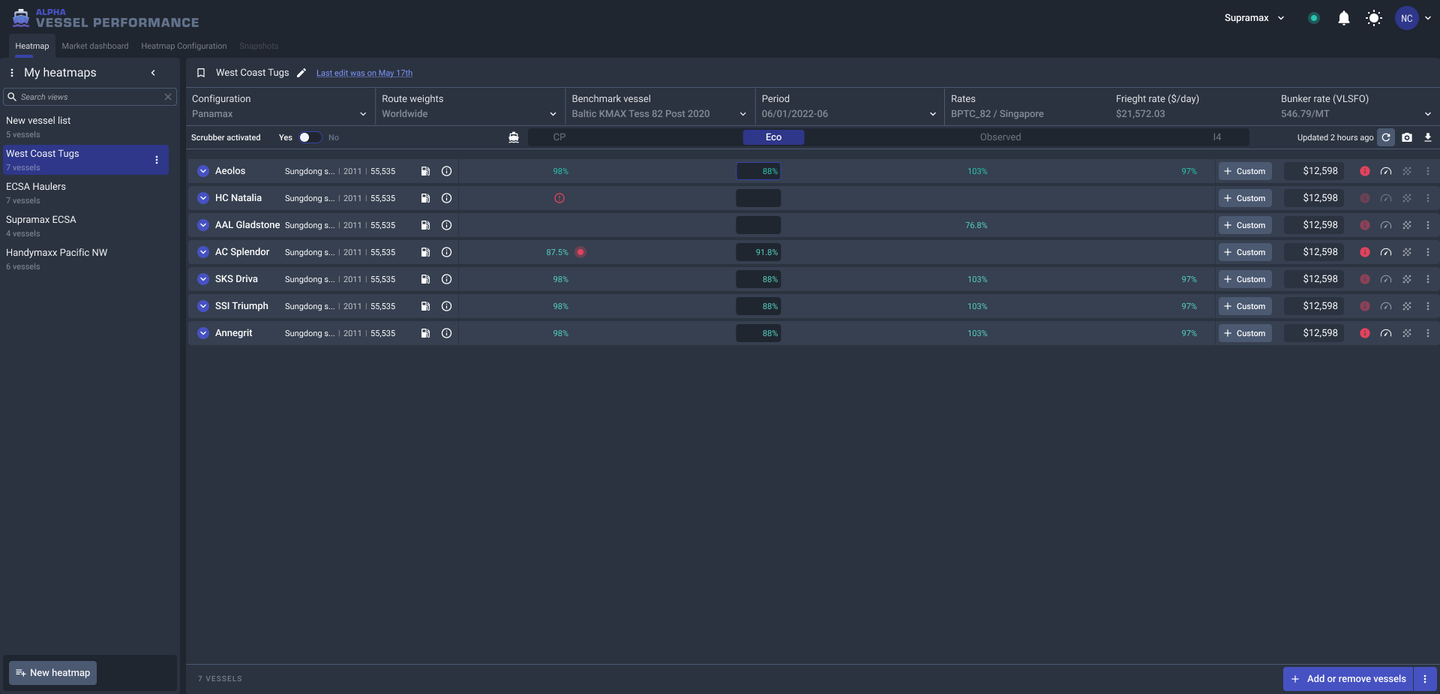Switch to the Market dashboard tab
This screenshot has height=694, width=1440.
(95, 46)
